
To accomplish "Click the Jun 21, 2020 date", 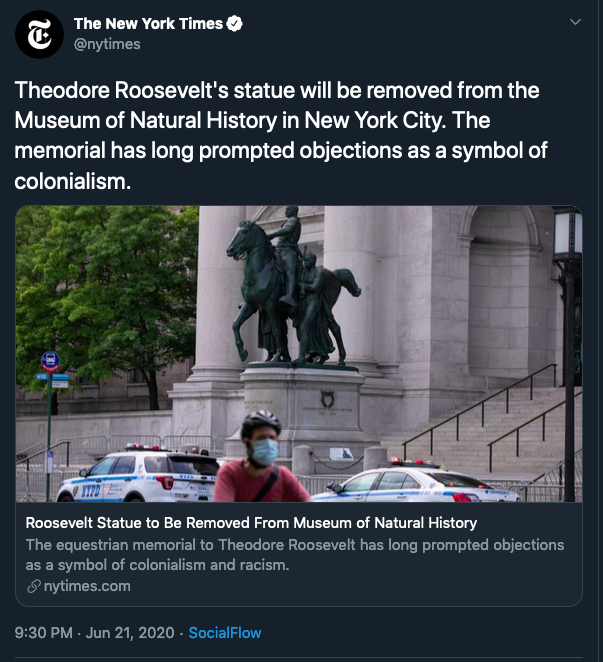I will point(130,633).
